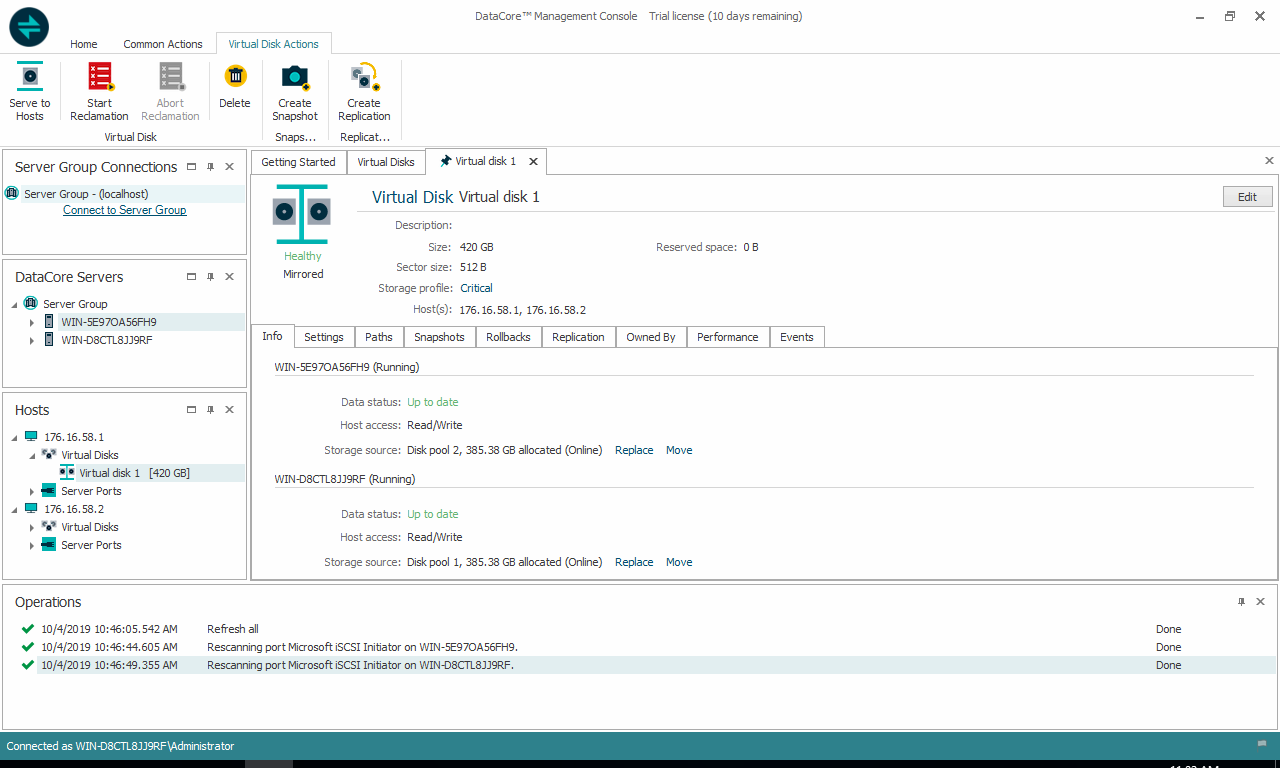1280x768 pixels.
Task: Click the host icon for 176.16.58.2
Action: click(31, 509)
